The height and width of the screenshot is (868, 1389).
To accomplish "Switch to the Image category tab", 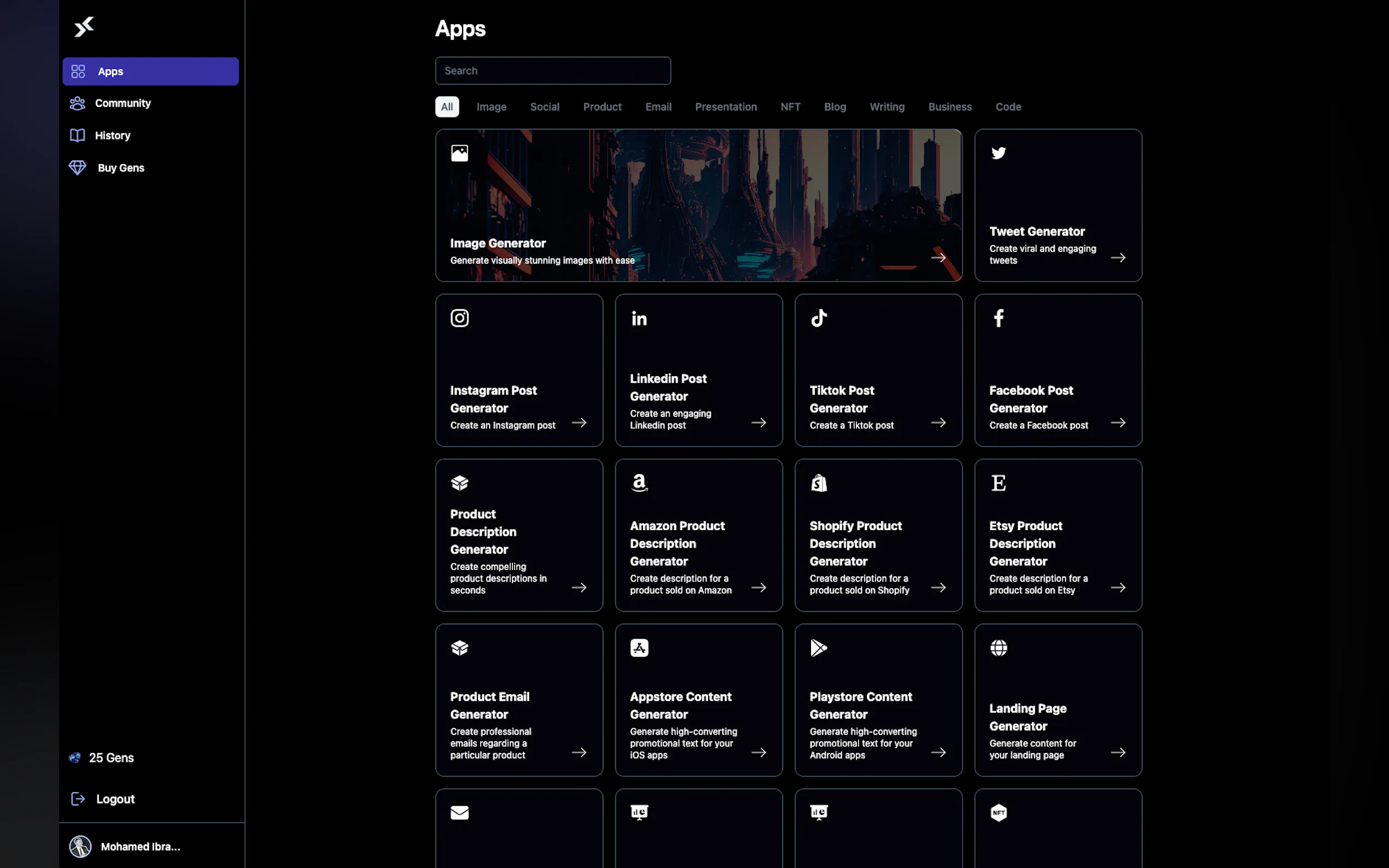I will pos(491,107).
